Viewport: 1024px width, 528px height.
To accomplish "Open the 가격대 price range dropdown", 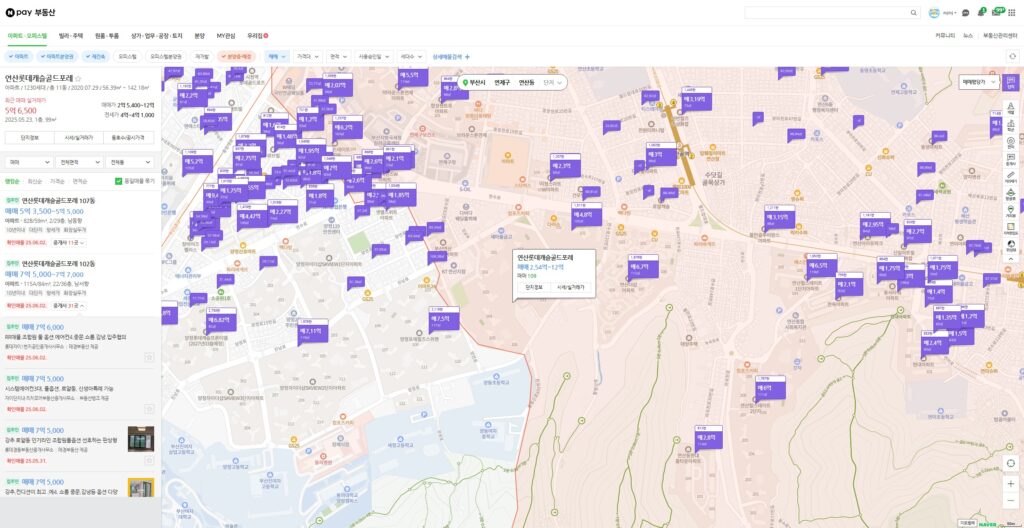I will (x=307, y=57).
